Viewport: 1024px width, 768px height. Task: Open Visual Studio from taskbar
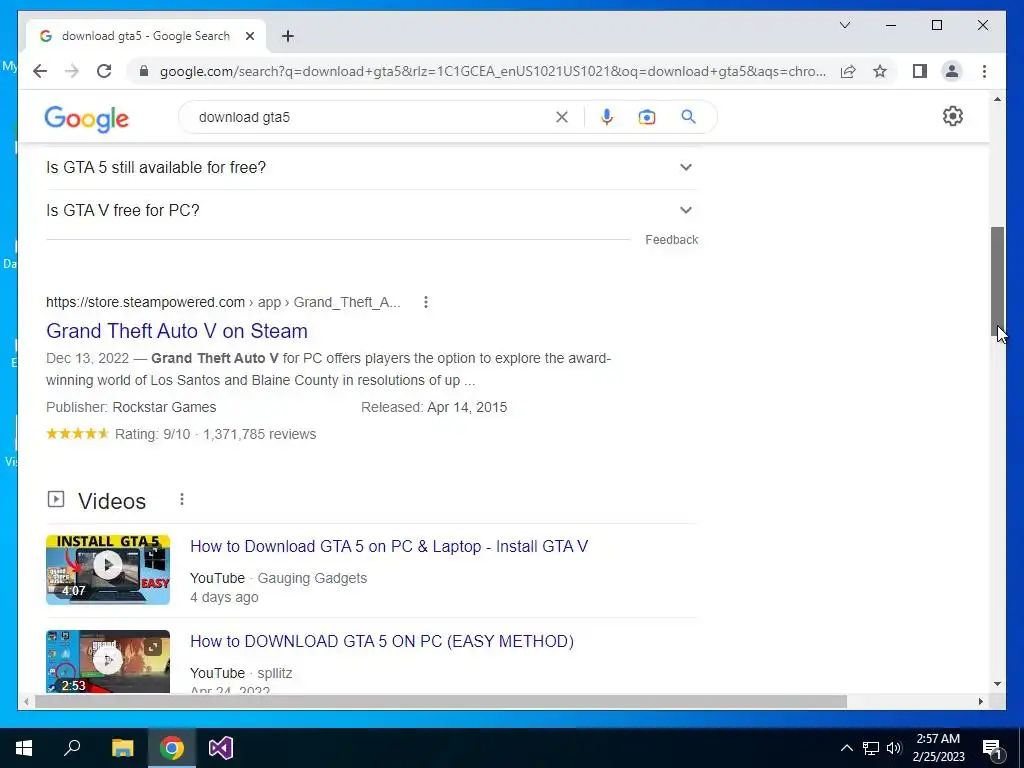(221, 748)
